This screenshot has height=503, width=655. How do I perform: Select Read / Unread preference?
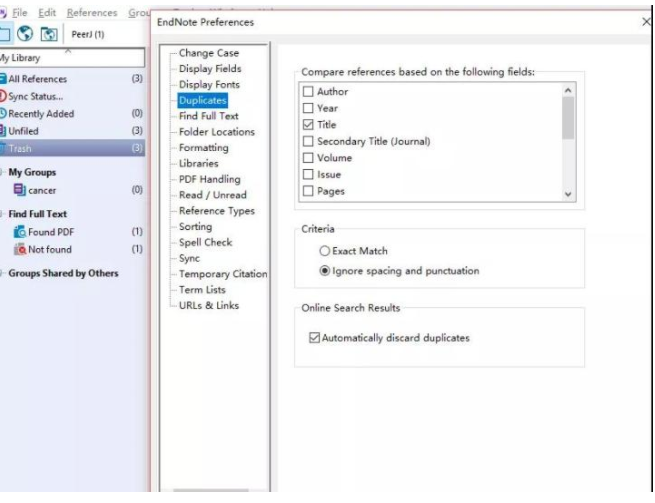point(213,195)
